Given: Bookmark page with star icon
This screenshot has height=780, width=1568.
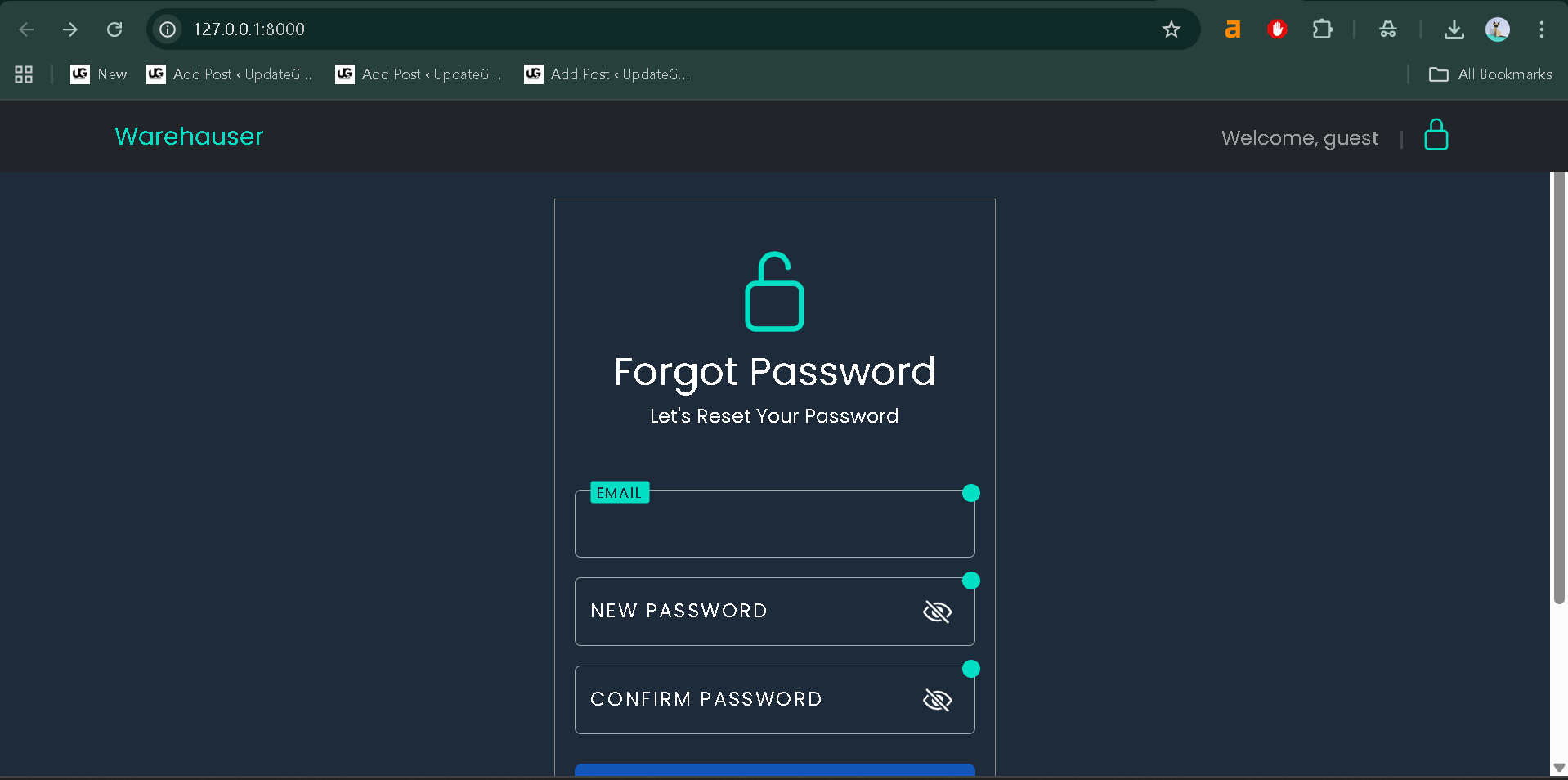Looking at the screenshot, I should (1171, 29).
